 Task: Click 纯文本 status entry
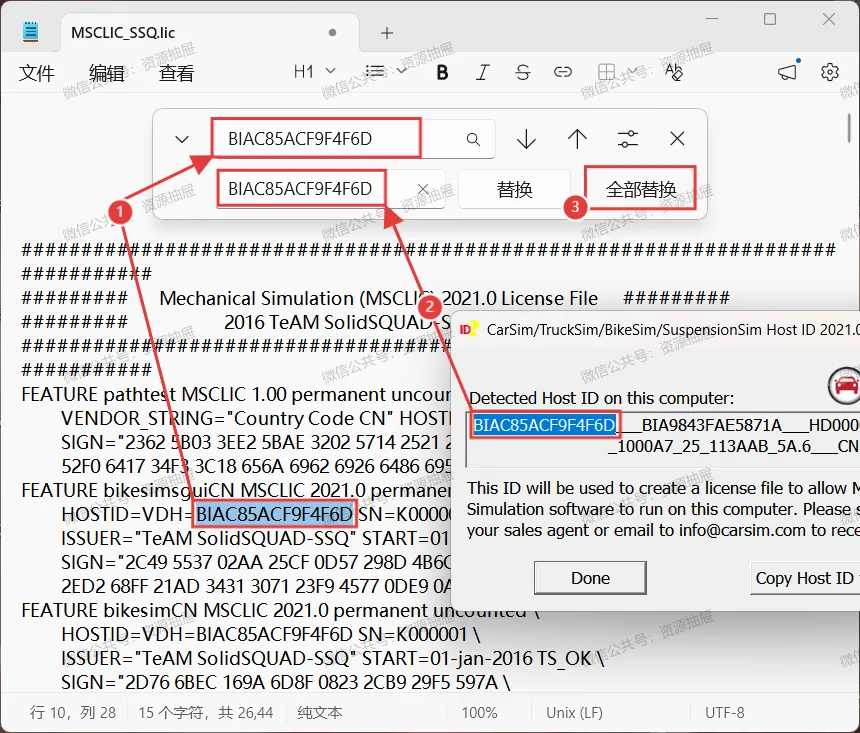[x=320, y=713]
